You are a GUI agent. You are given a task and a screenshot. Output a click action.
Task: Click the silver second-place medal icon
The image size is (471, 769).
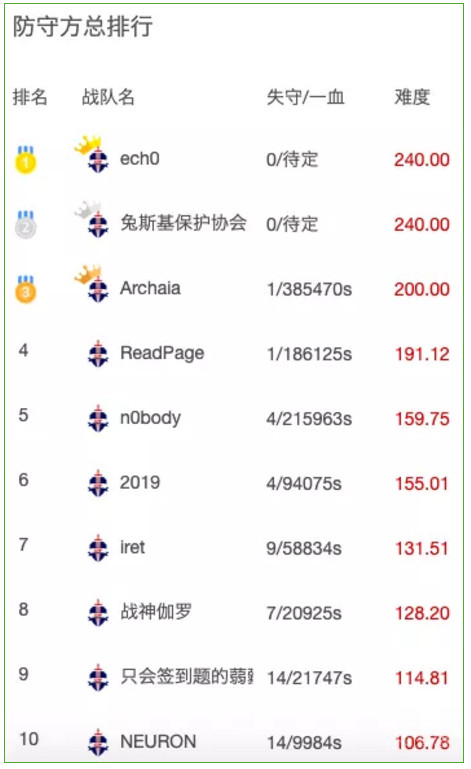pyautogui.click(x=26, y=225)
